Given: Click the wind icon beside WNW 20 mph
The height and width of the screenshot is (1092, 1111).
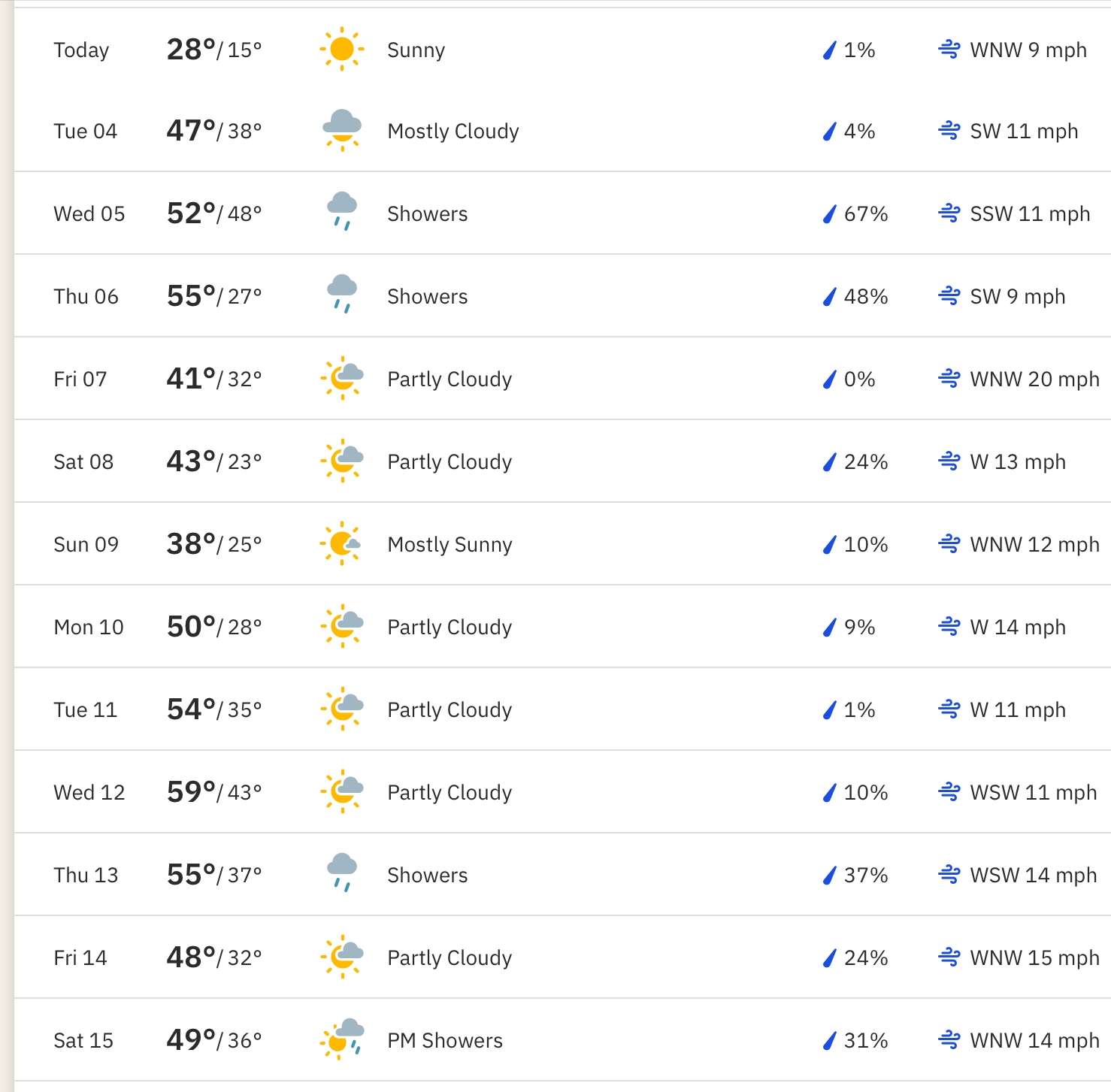Looking at the screenshot, I should pos(949,379).
